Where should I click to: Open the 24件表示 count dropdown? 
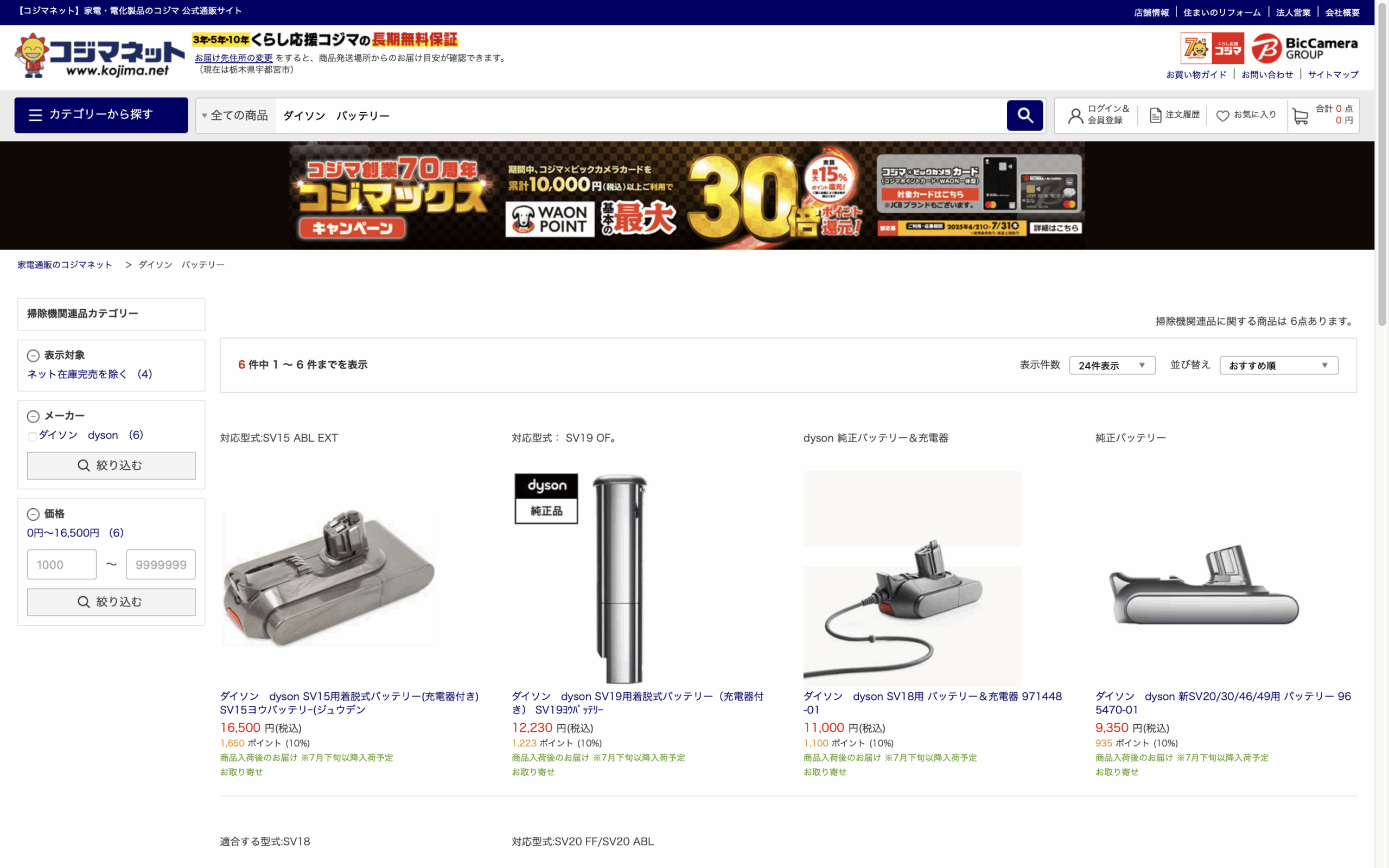pyautogui.click(x=1112, y=366)
